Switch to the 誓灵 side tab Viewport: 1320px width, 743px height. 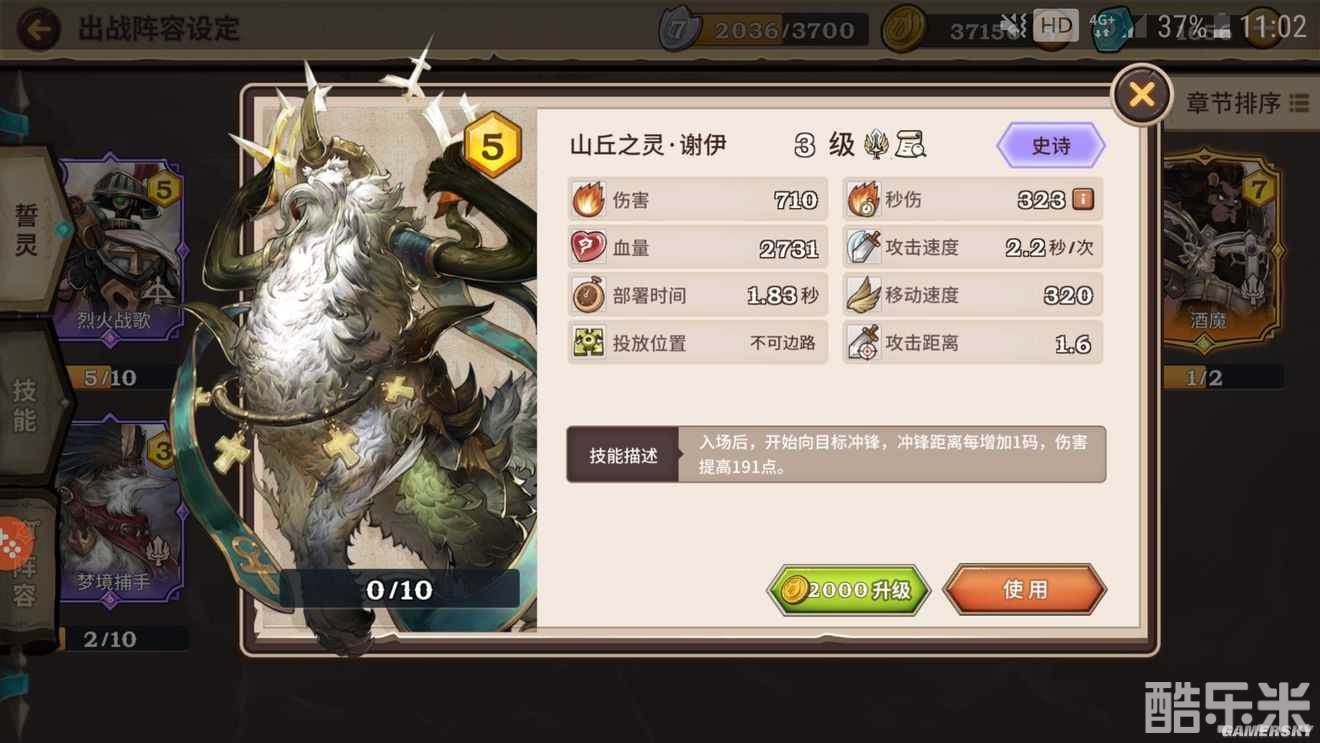point(27,229)
